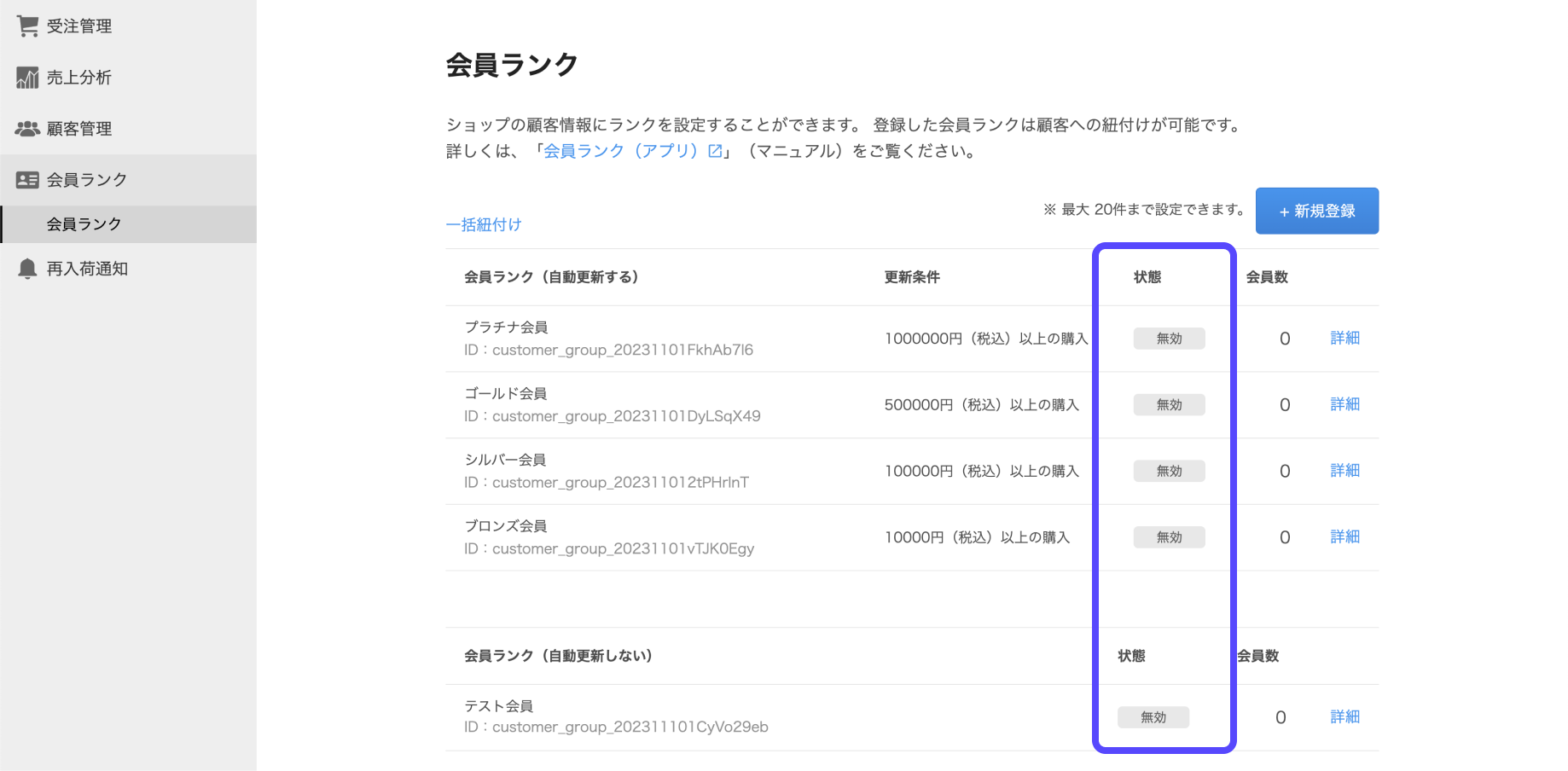The width and height of the screenshot is (1568, 771).
Task: Select the ゴールド会員 rank name
Action: 505,393
